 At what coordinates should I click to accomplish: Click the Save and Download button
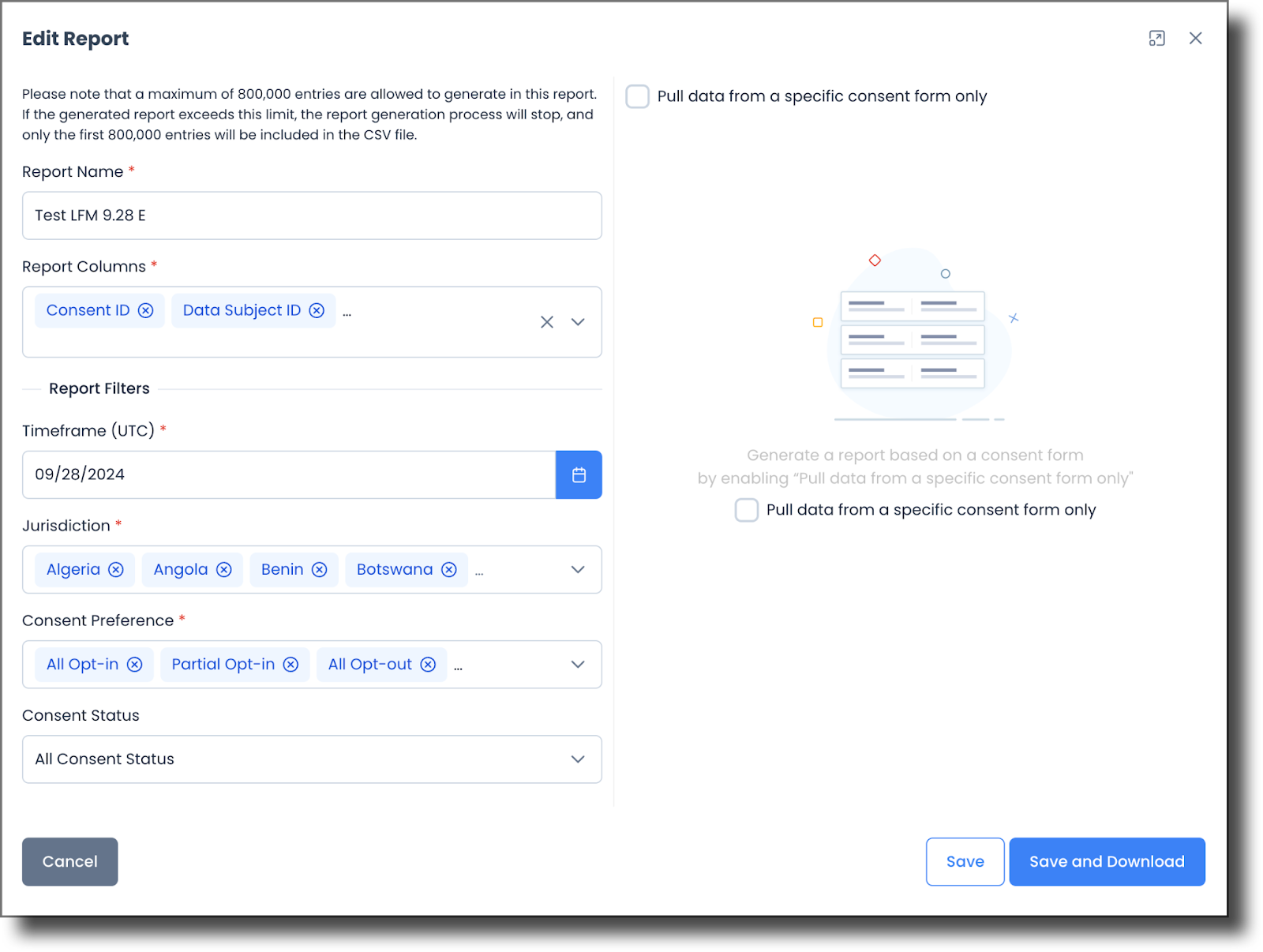point(1107,861)
